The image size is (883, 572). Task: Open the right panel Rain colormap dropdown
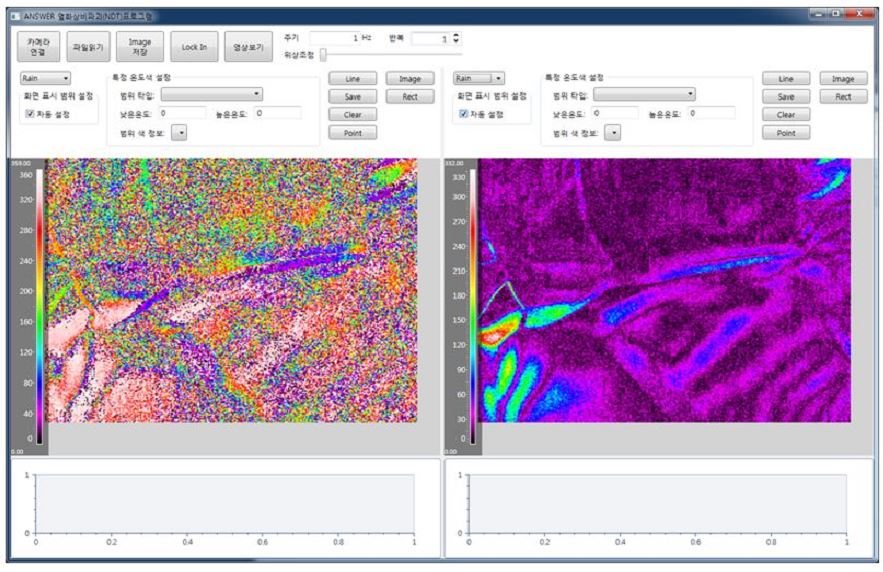pos(479,77)
